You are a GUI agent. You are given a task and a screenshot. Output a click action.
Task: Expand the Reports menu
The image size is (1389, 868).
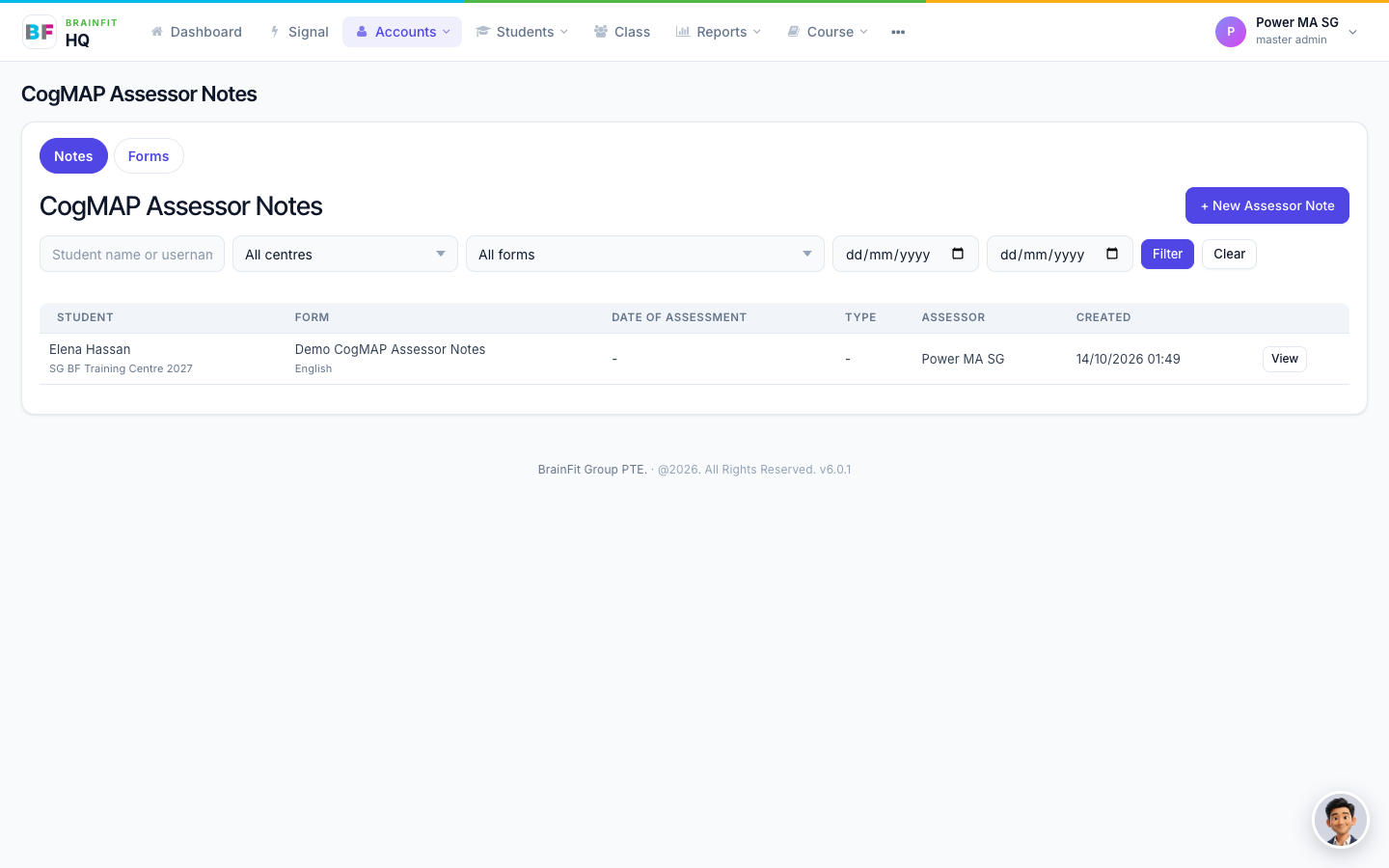[719, 32]
